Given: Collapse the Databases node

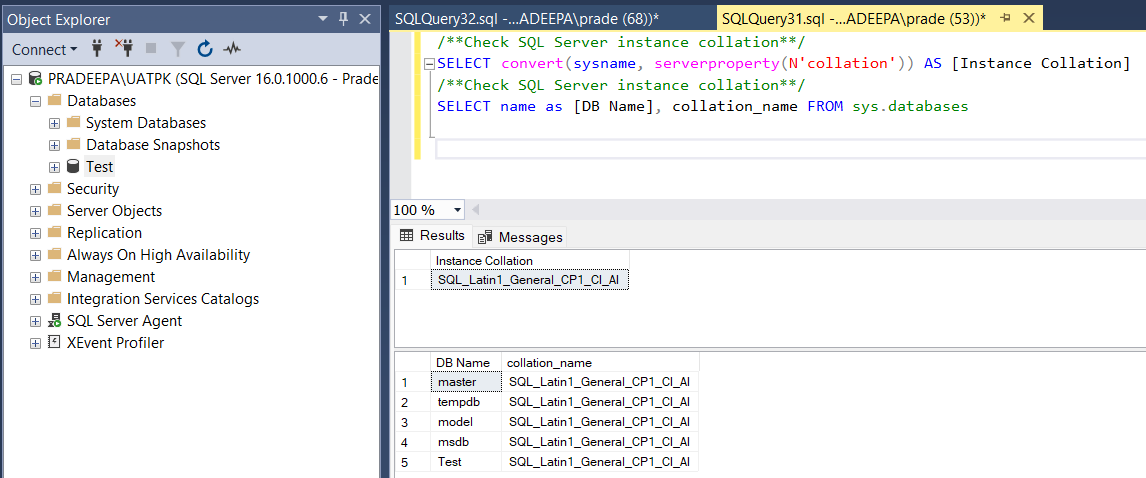Looking at the screenshot, I should [x=35, y=101].
